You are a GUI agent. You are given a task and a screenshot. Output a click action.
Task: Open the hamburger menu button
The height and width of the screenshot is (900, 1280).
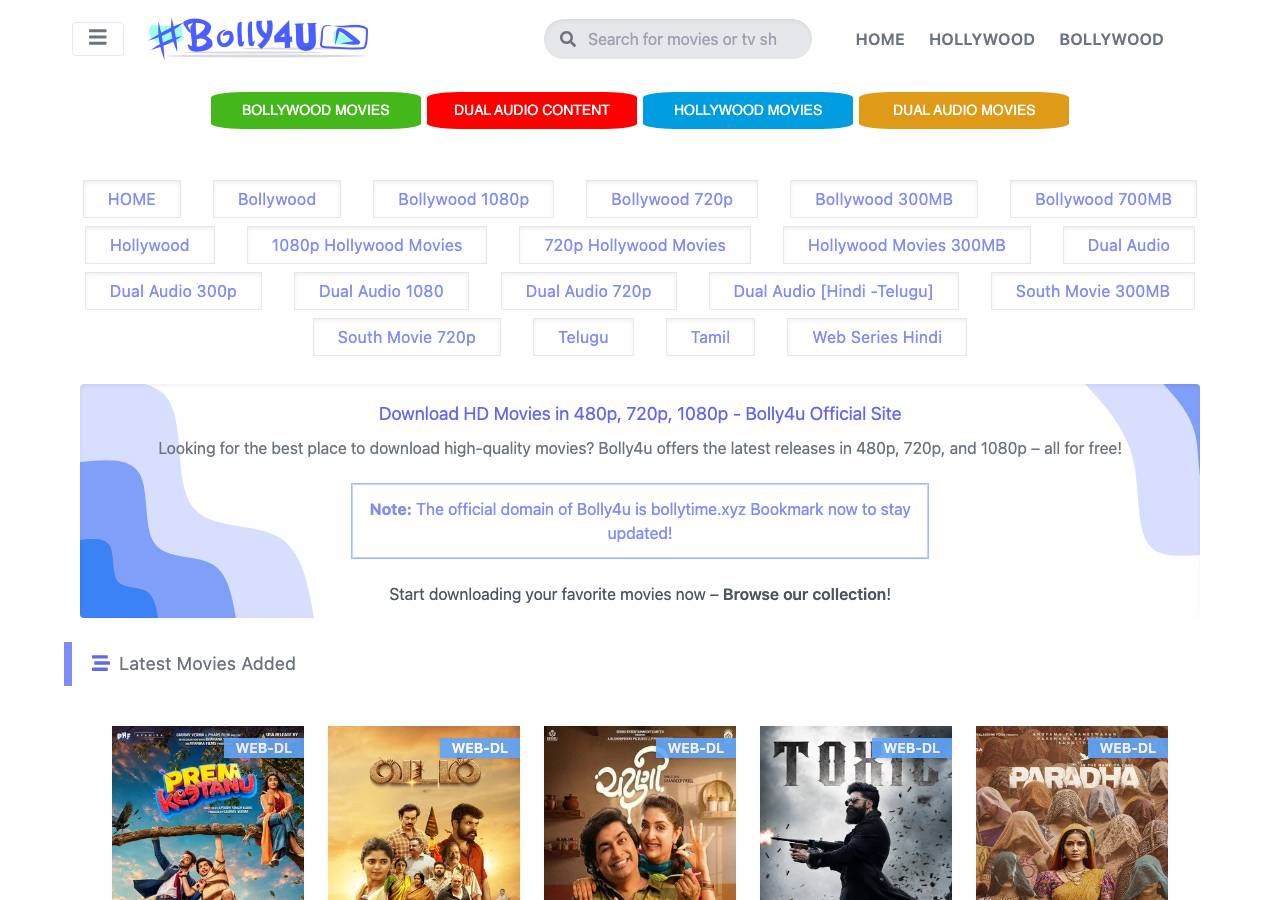click(x=98, y=39)
